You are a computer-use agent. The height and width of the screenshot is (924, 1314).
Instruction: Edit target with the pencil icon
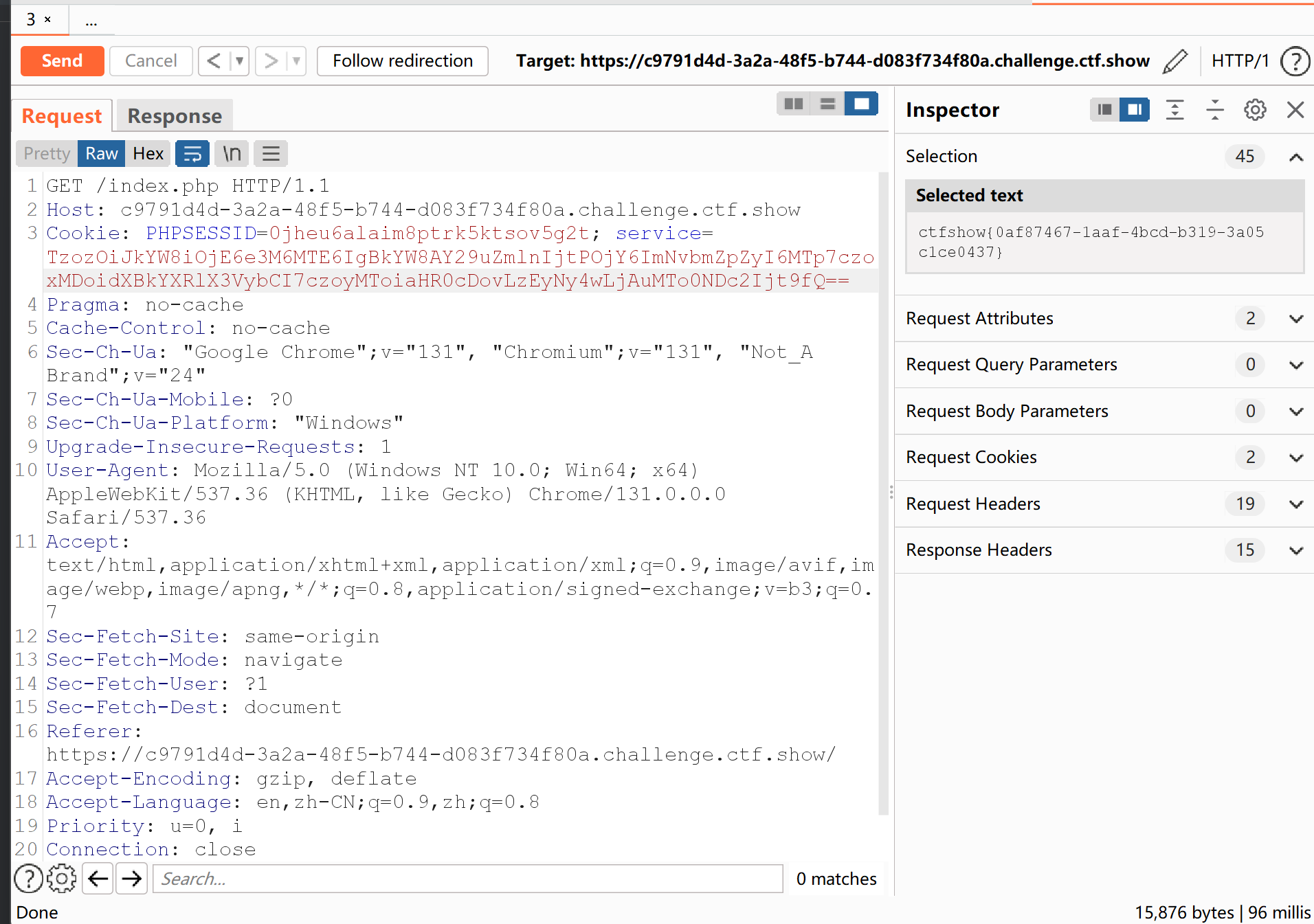(x=1175, y=61)
